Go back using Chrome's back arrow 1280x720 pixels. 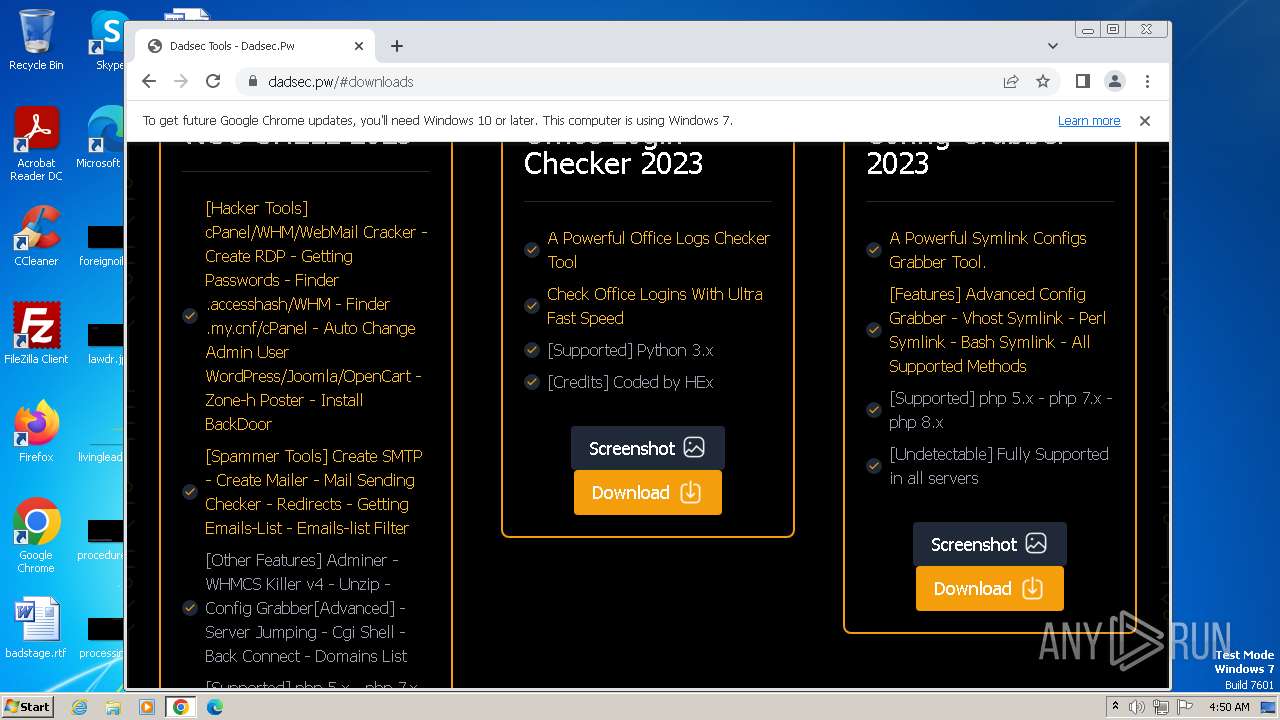point(149,82)
